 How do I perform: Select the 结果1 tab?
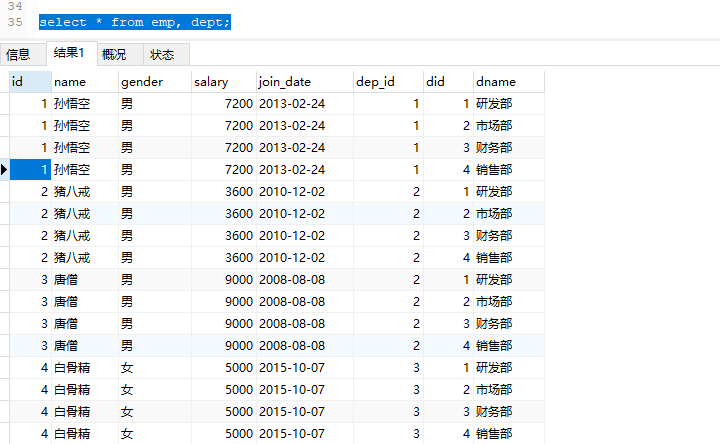(68, 54)
